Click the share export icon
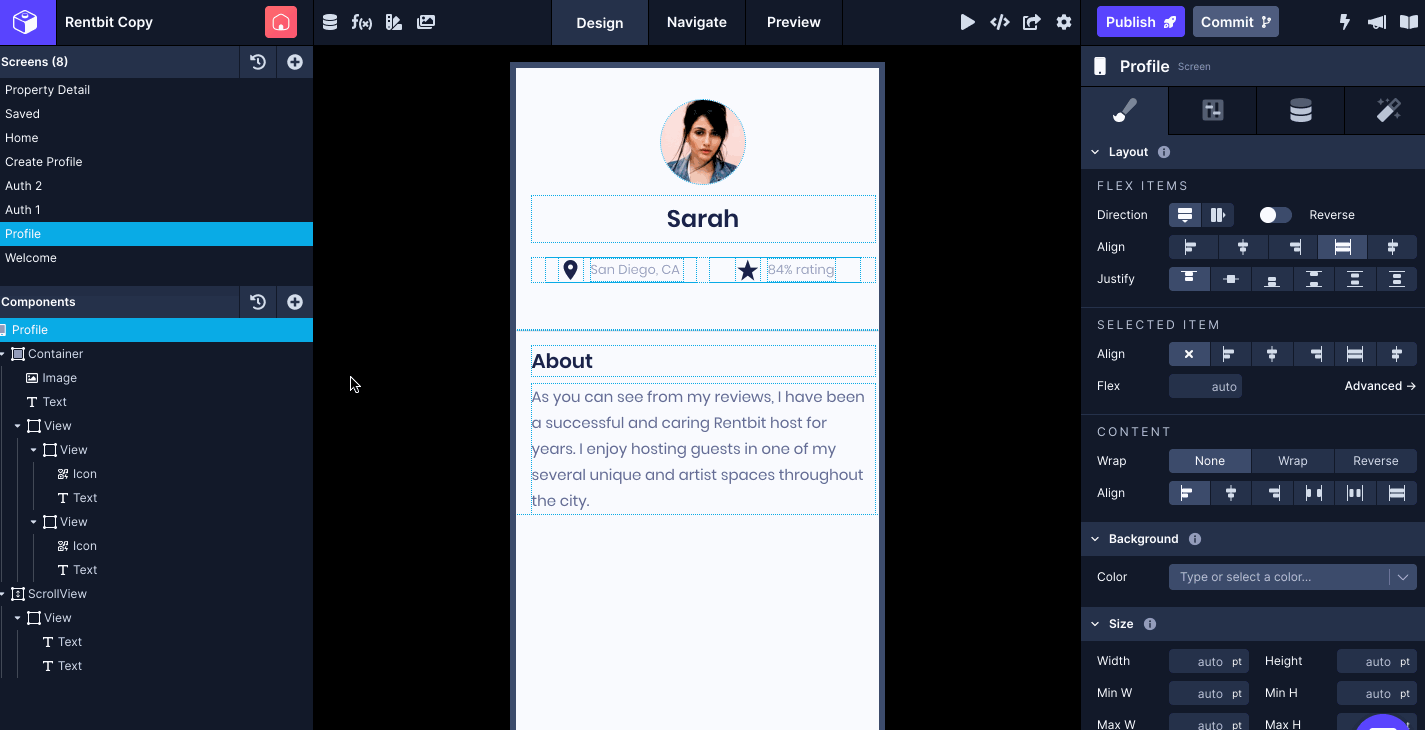This screenshot has height=730, width=1425. [x=1032, y=22]
